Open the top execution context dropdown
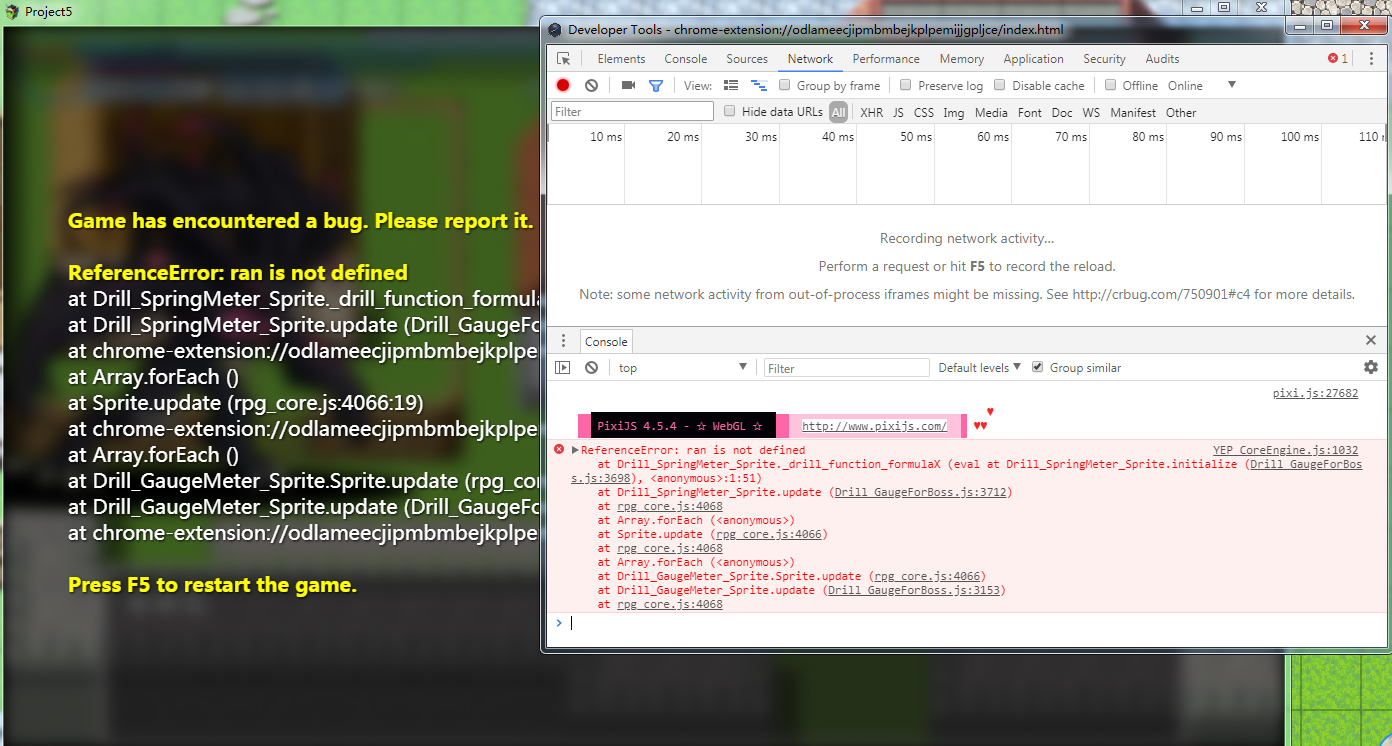The image size is (1392, 746). (683, 368)
